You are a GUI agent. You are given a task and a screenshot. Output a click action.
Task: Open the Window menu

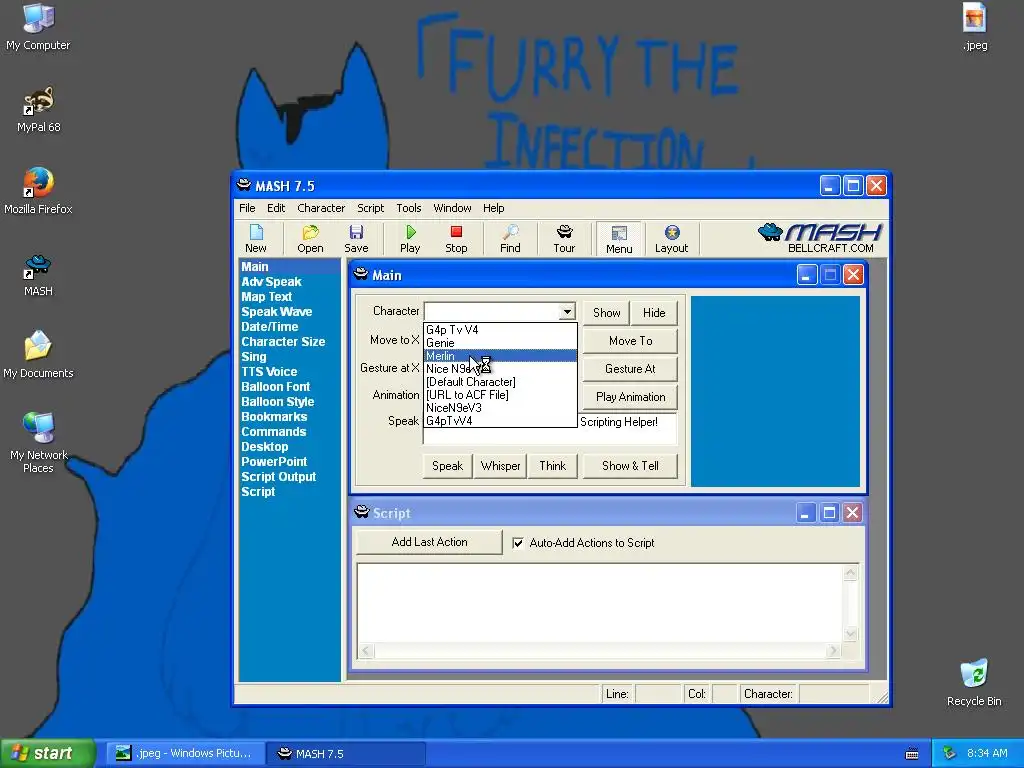(452, 208)
